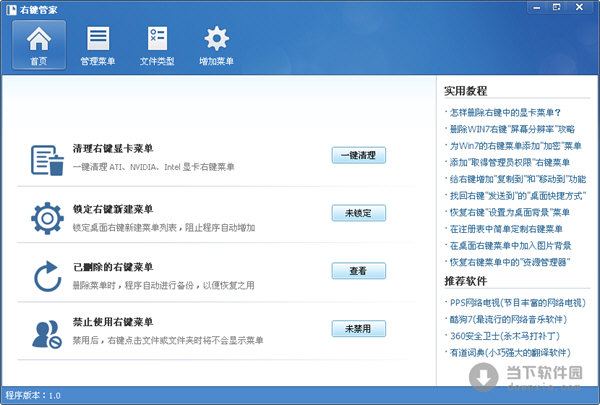
Task: Click the 锁定右键新建菜单 heading
Action: click(113, 209)
